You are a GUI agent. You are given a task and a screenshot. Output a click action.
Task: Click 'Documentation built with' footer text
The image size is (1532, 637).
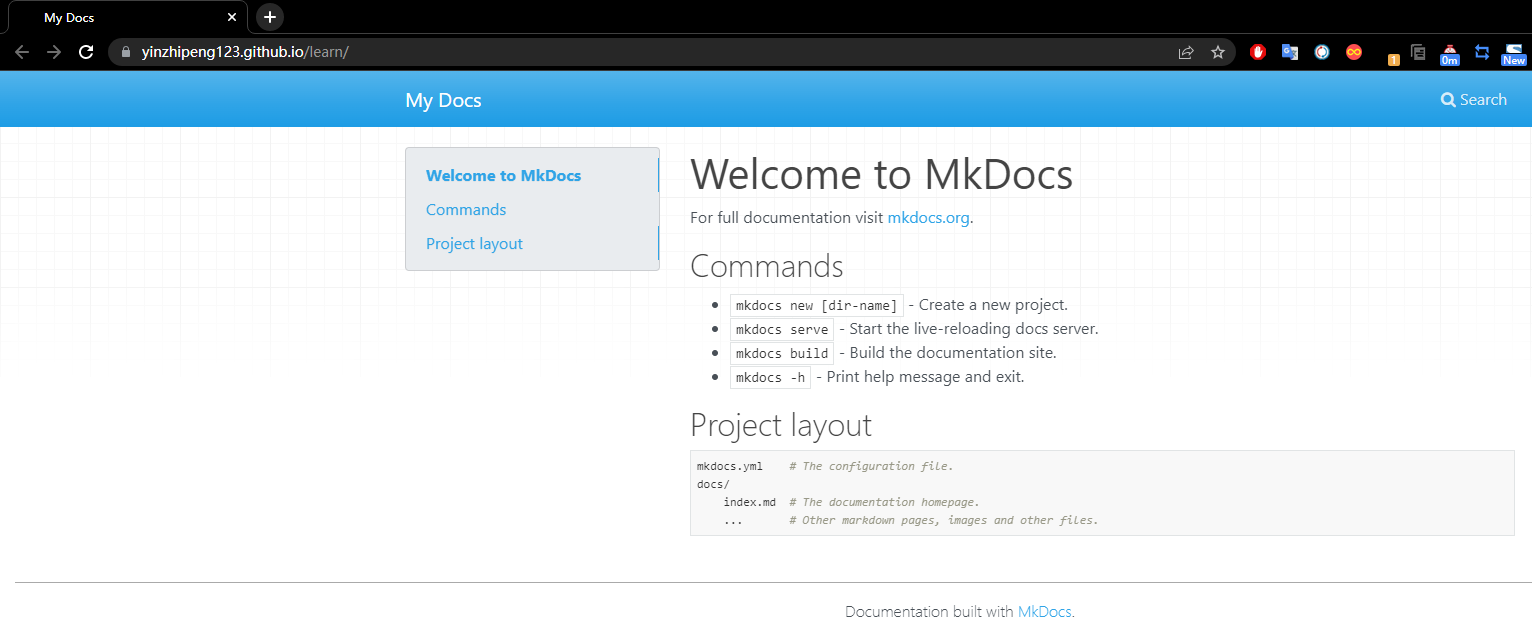(x=929, y=612)
